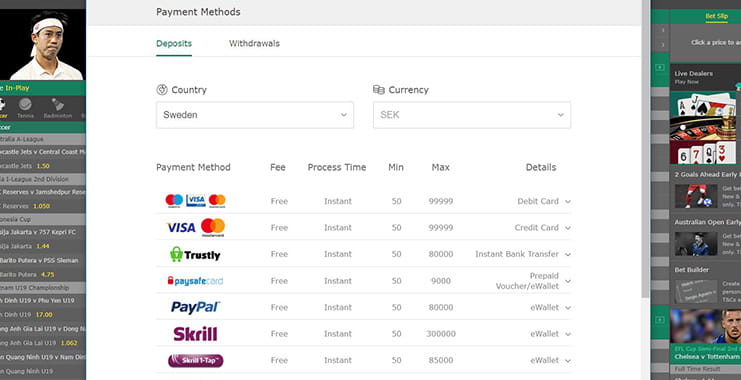The height and width of the screenshot is (380, 741).
Task: Click the PayPal logo
Action: pyautogui.click(x=195, y=307)
